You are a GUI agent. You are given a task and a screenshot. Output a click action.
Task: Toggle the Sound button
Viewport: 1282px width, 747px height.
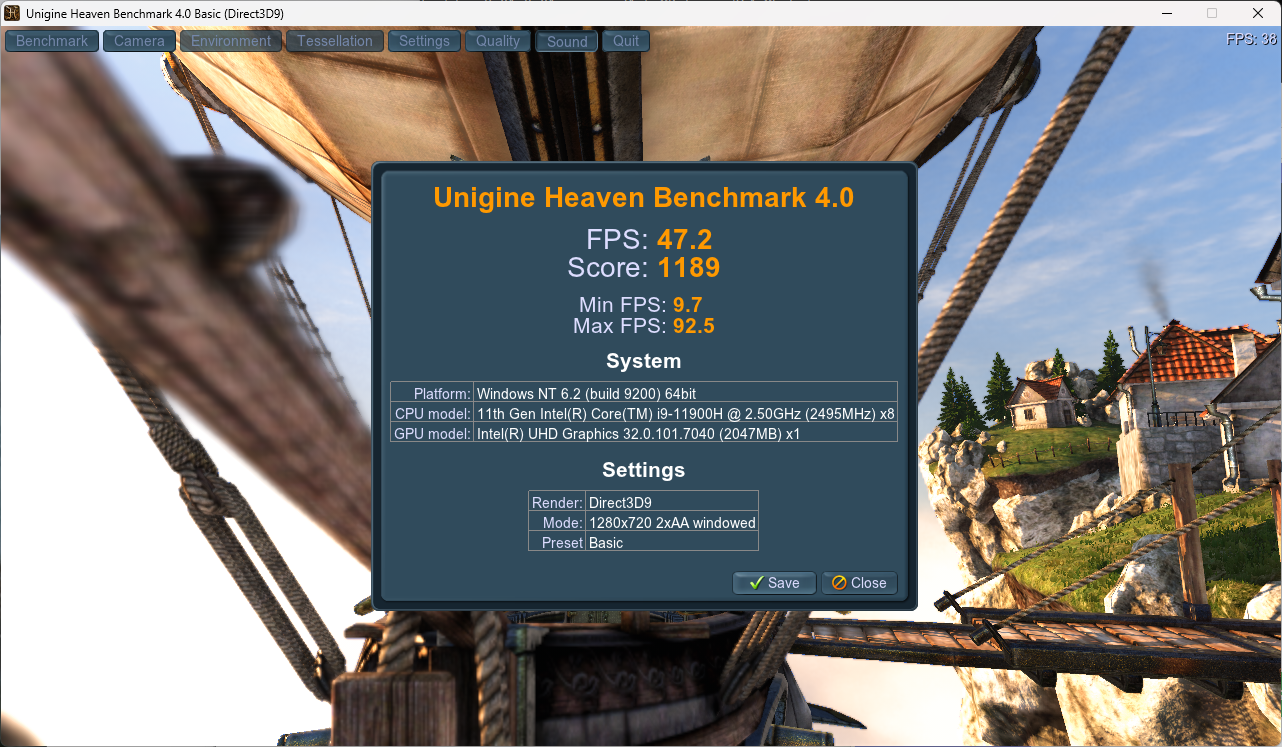click(567, 42)
